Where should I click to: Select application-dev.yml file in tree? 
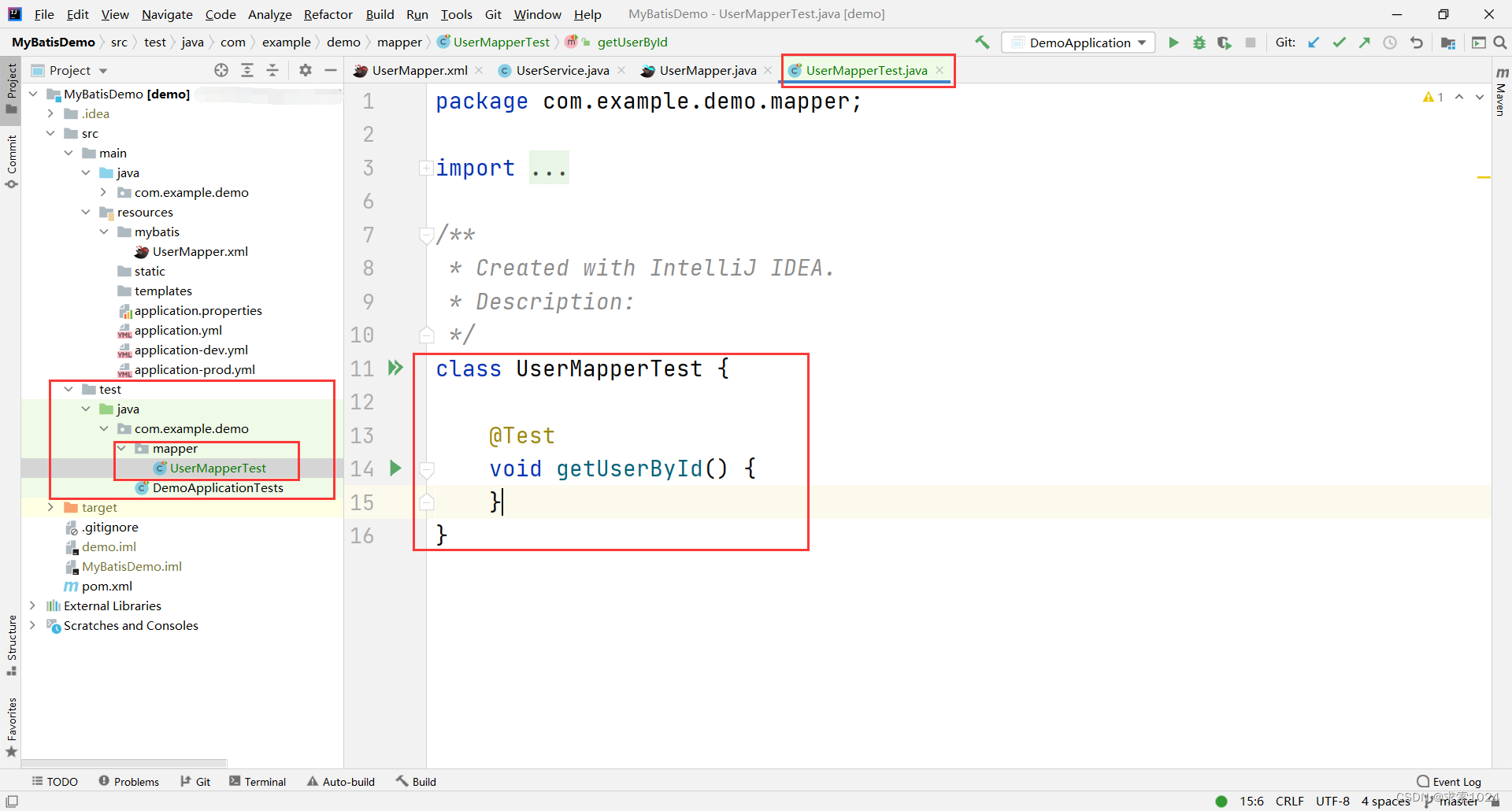[191, 350]
